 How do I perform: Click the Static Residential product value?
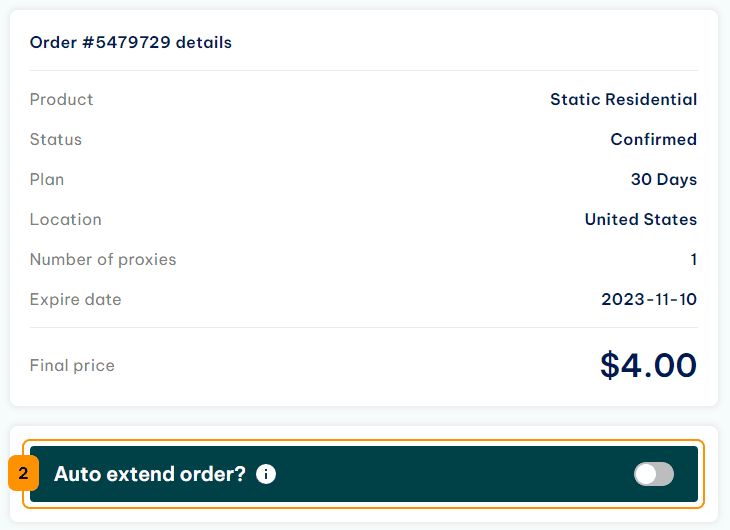coord(623,99)
